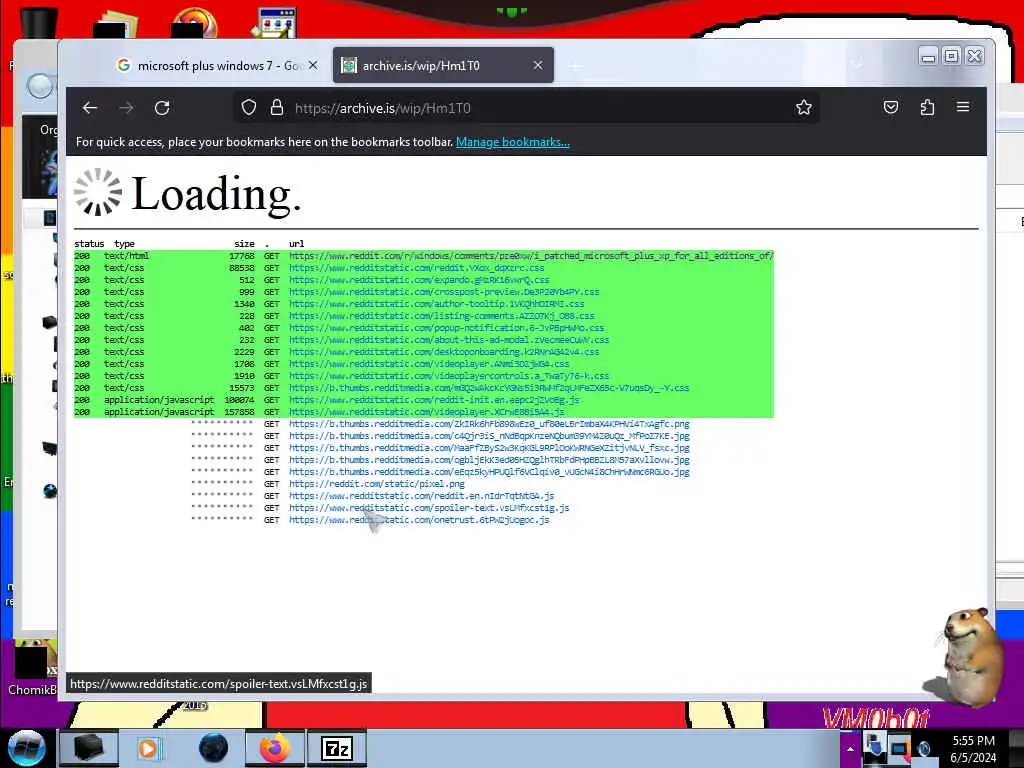Save page to Pocket

point(891,107)
